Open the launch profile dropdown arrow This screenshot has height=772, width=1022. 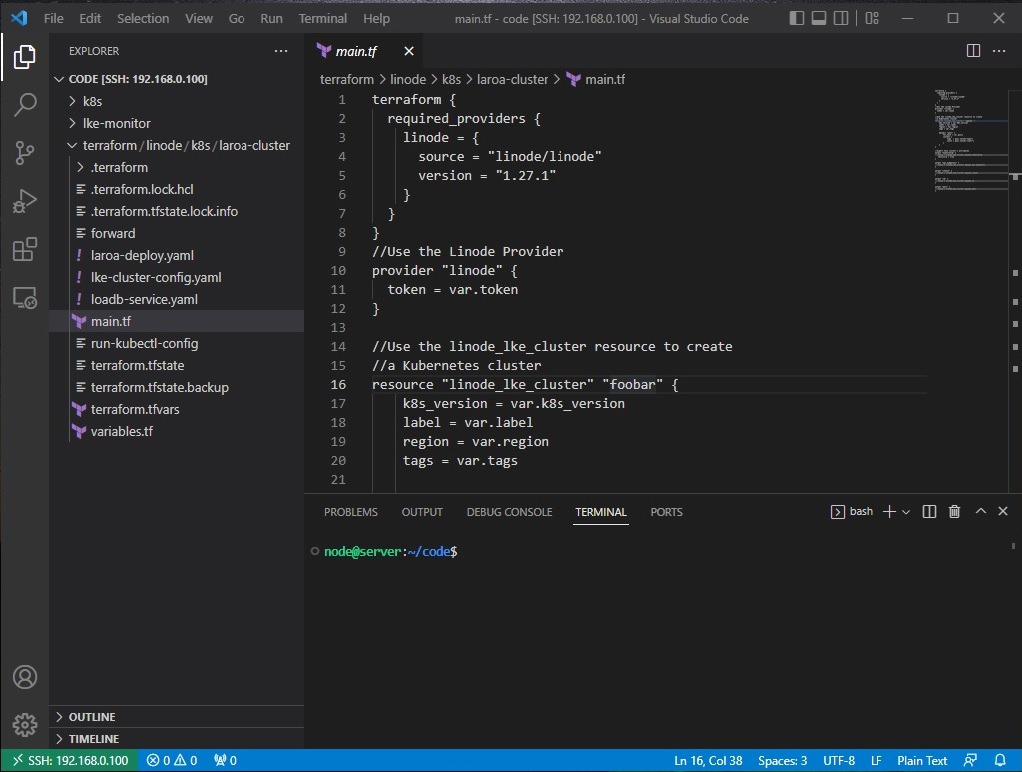tap(905, 512)
